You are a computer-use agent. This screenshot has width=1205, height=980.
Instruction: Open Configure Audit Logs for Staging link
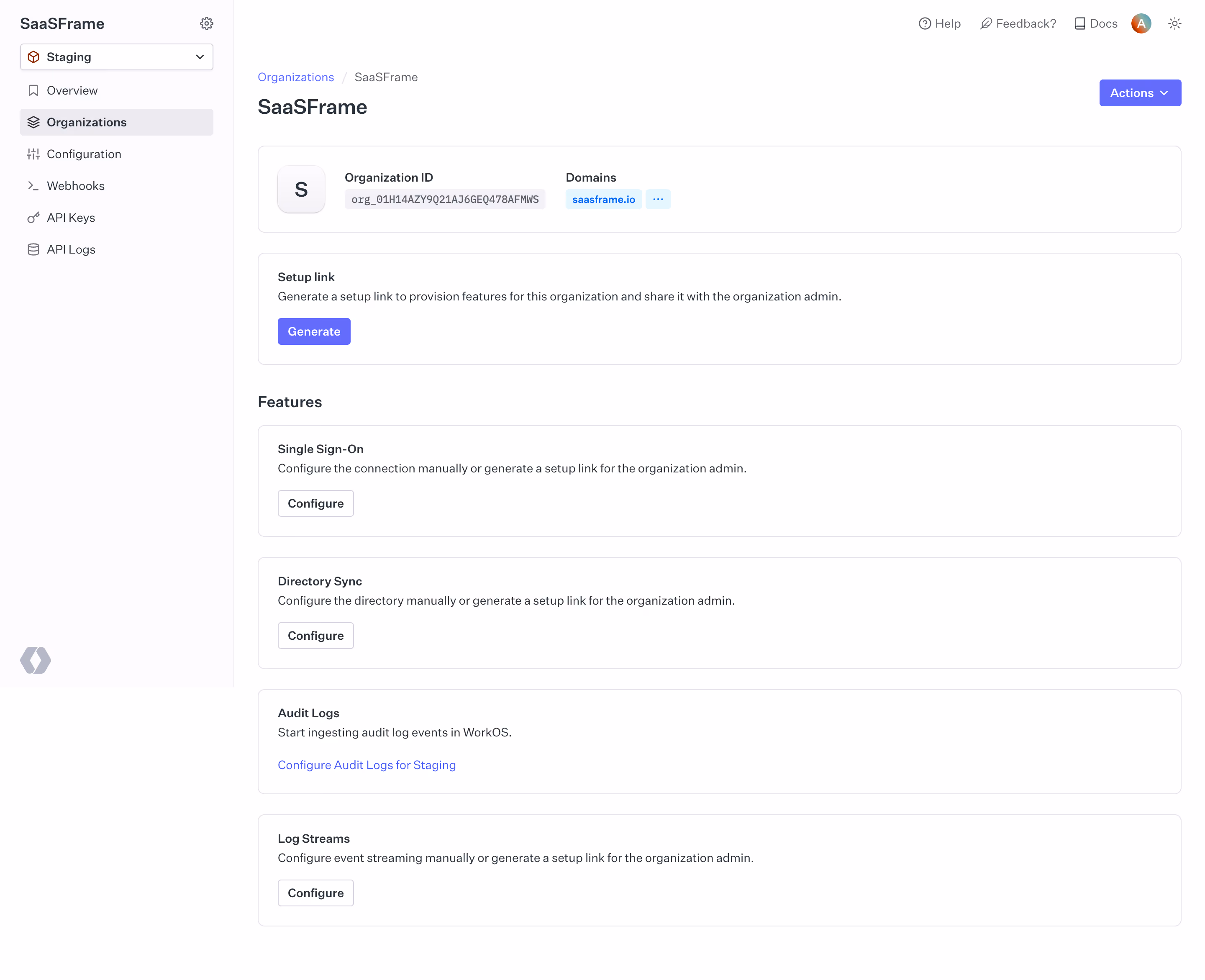[x=367, y=765]
